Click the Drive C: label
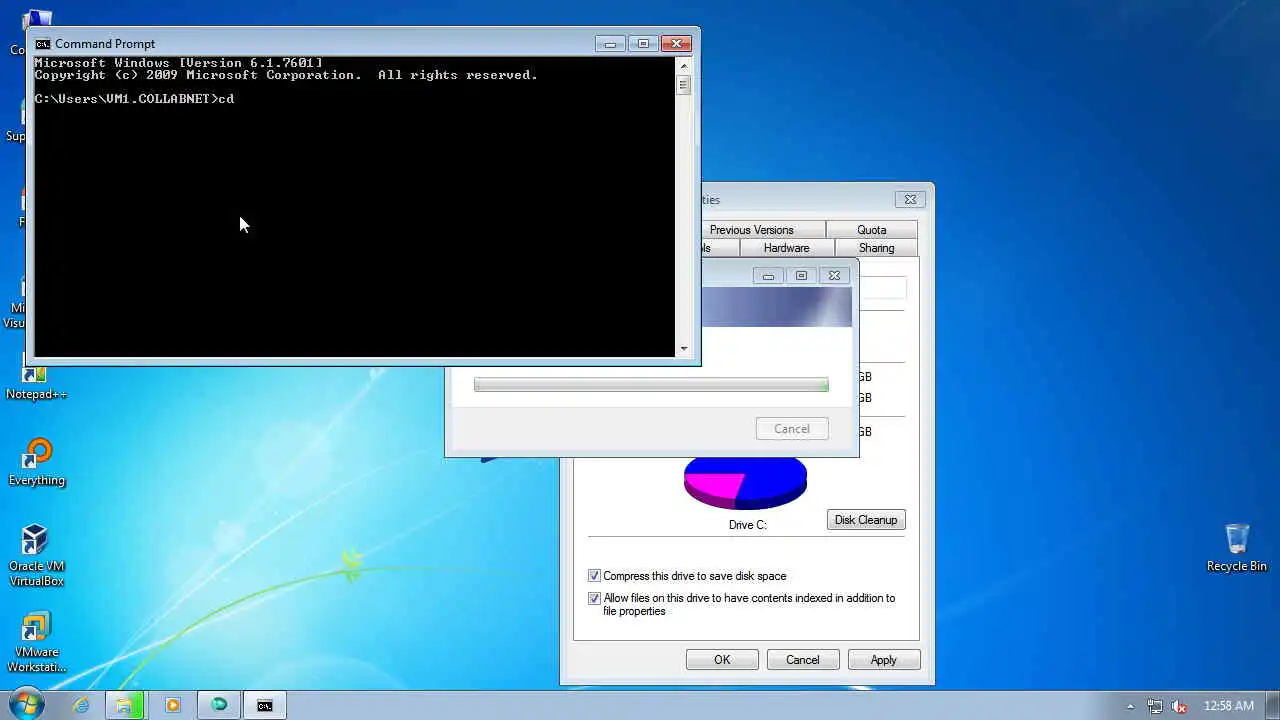Viewport: 1280px width, 720px height. (748, 525)
